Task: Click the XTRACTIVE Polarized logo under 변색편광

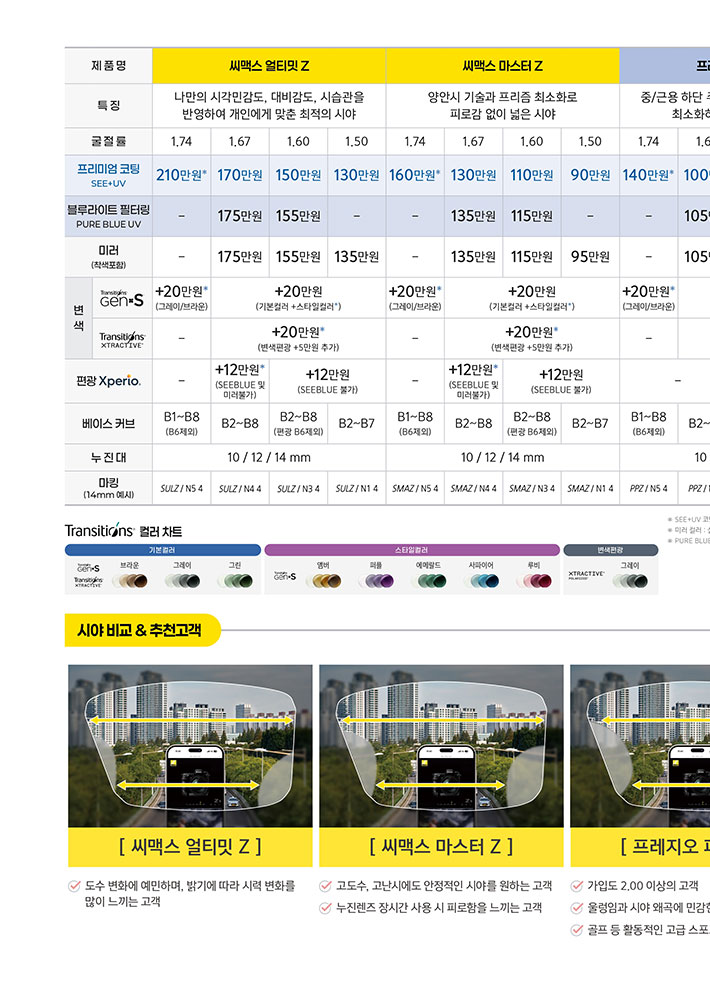Action: (586, 575)
